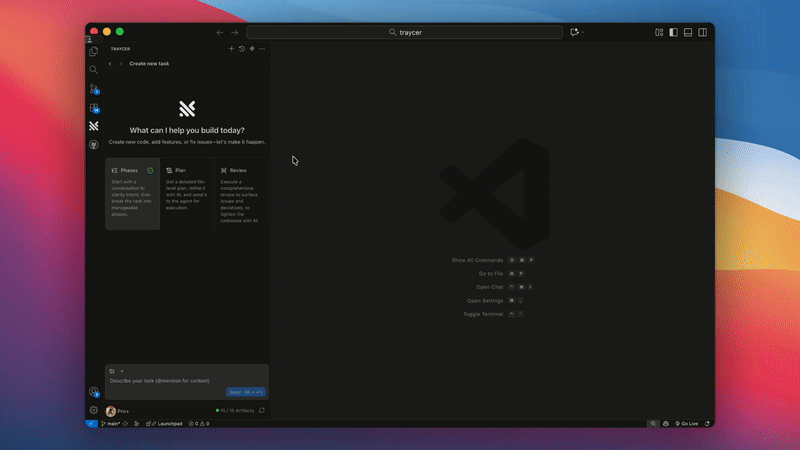
Task: Refresh the artifacts count
Action: 262,410
